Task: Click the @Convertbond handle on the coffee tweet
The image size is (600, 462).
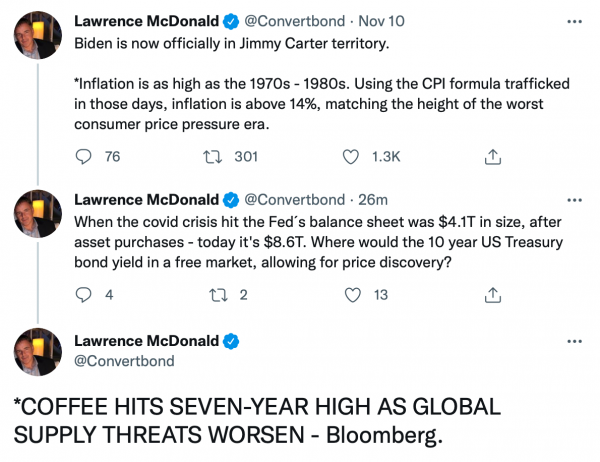Action: [x=125, y=361]
